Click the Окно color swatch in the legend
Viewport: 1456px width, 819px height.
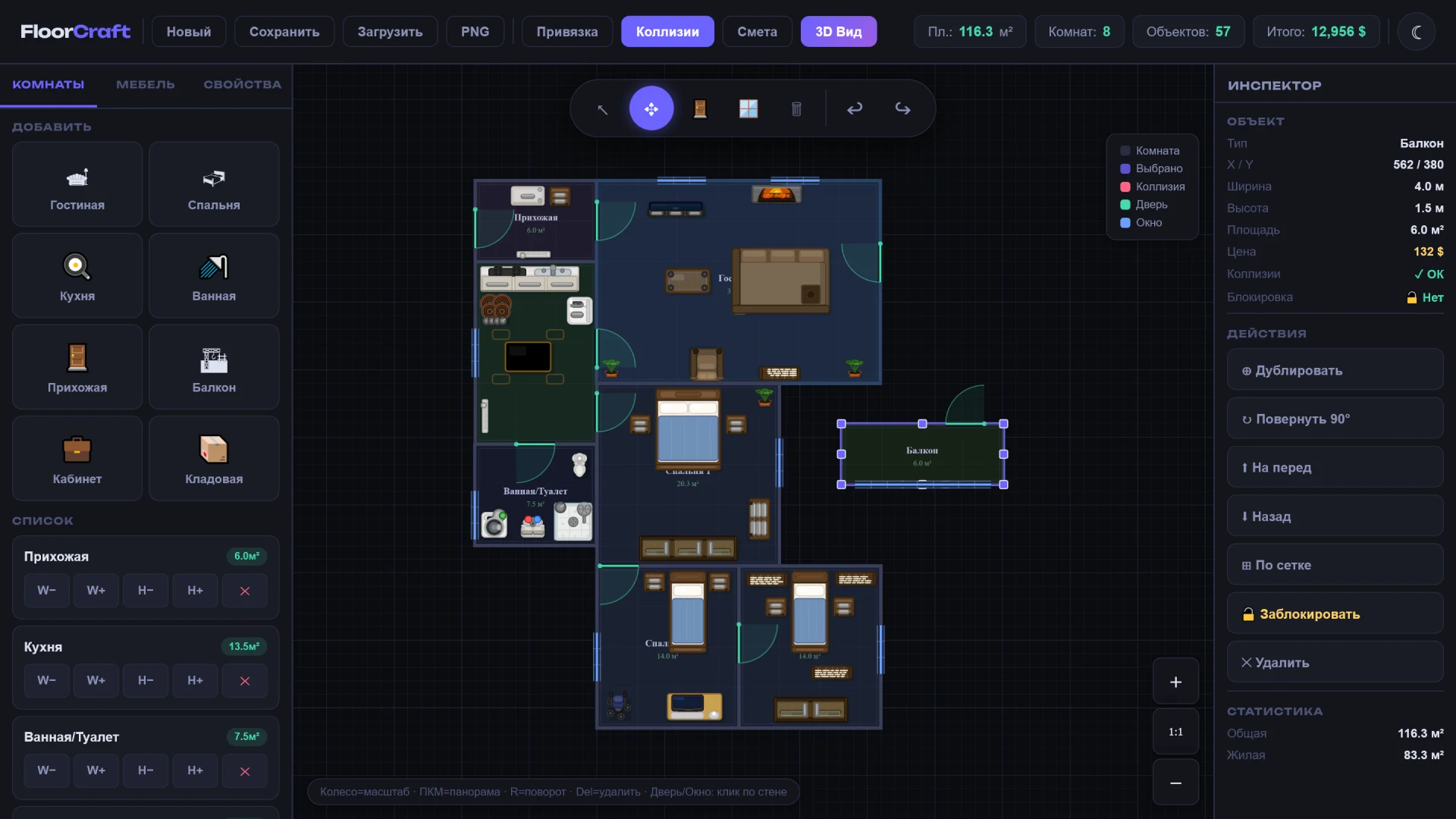1125,222
